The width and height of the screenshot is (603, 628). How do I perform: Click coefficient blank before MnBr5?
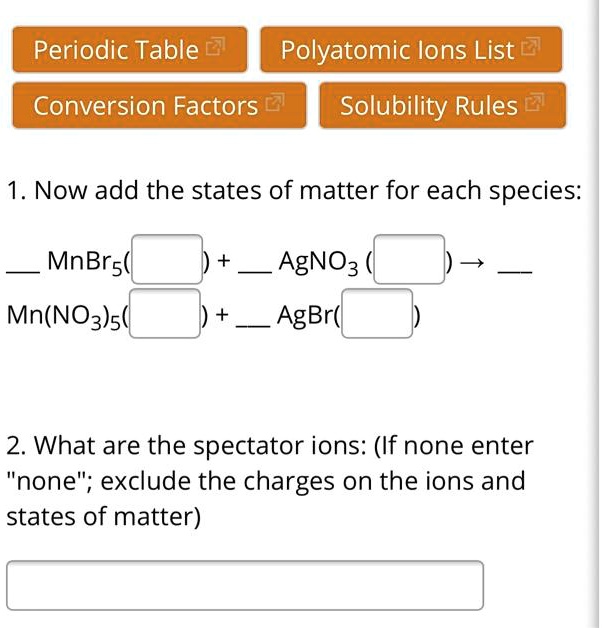pyautogui.click(x=19, y=268)
